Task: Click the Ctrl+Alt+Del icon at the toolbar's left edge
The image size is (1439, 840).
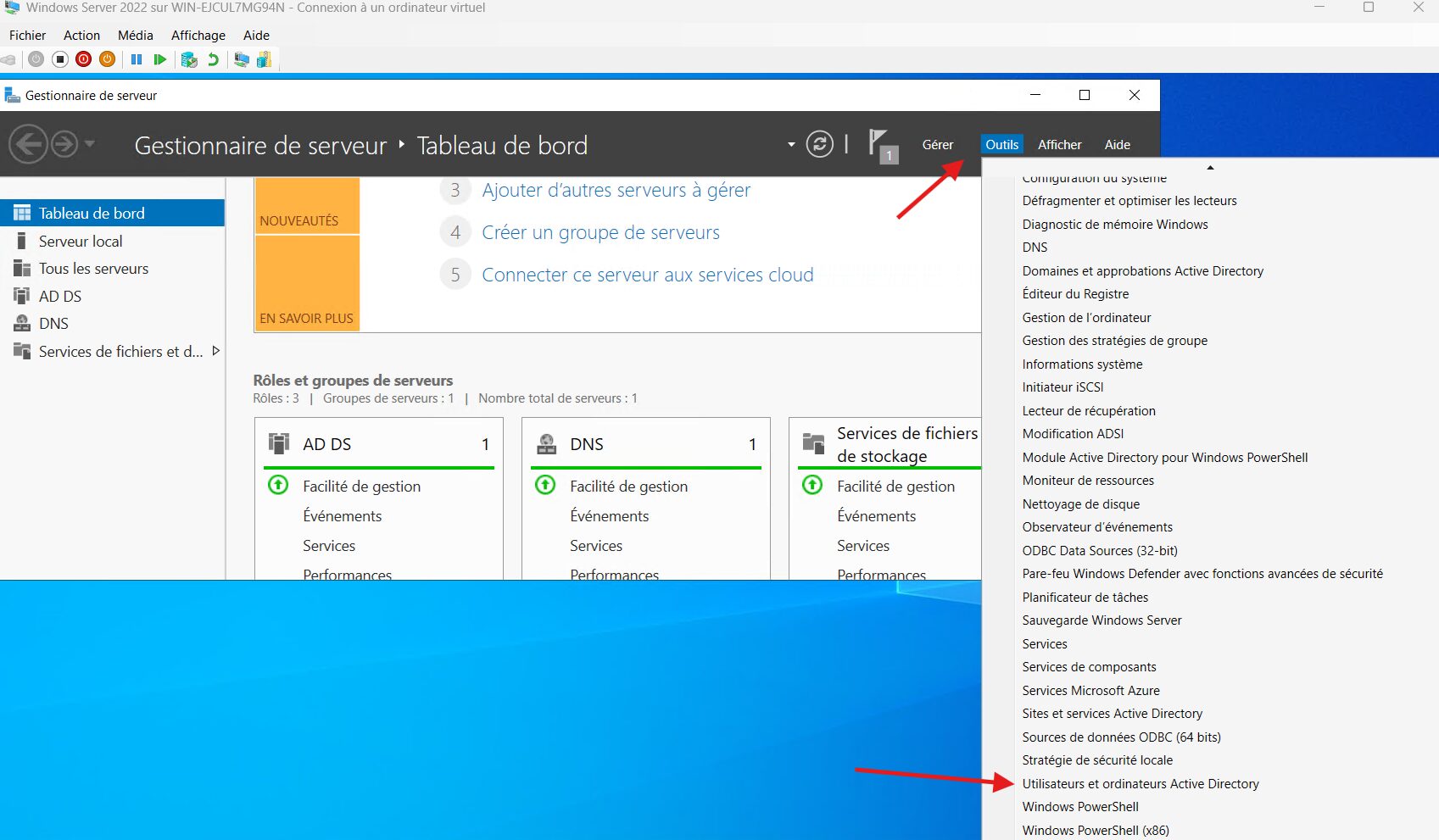Action: click(8, 59)
